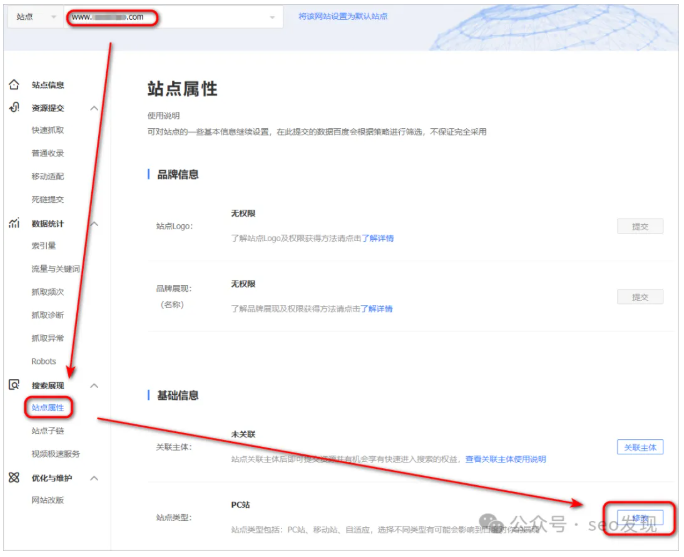Click the 数据统计 section label
Screen dimensions: 684x557
point(48,224)
